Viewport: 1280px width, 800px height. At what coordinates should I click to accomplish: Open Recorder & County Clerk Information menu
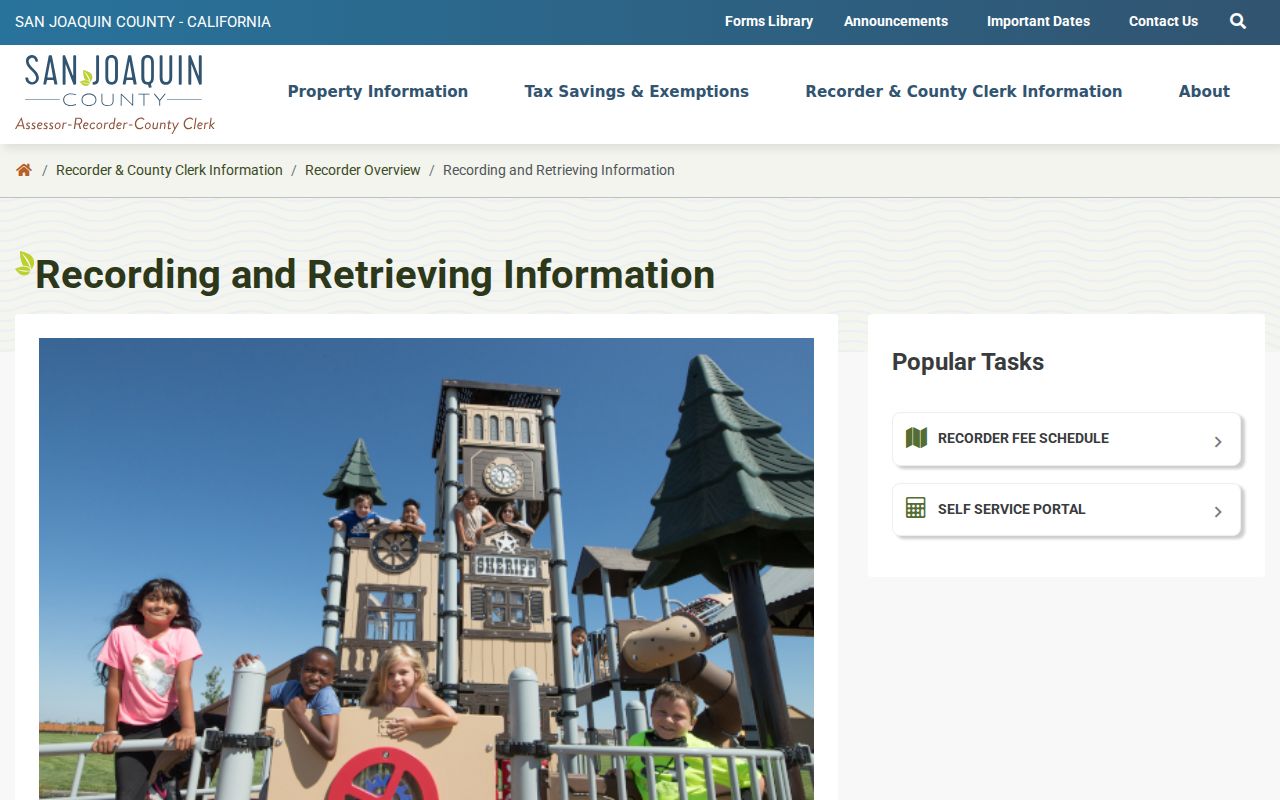coord(964,91)
